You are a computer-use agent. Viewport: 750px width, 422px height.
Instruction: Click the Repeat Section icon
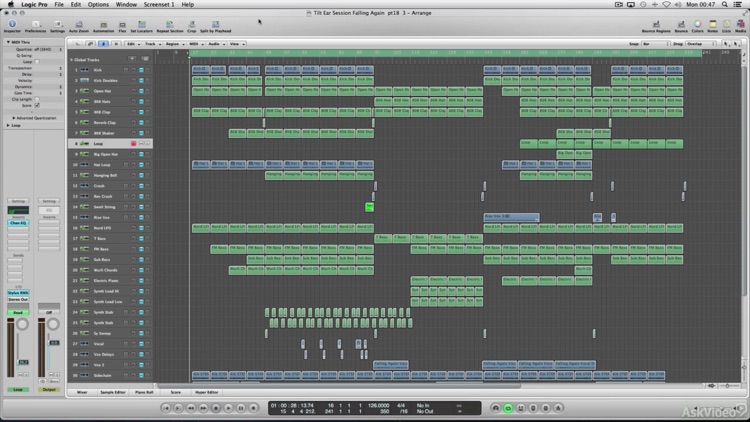(170, 26)
